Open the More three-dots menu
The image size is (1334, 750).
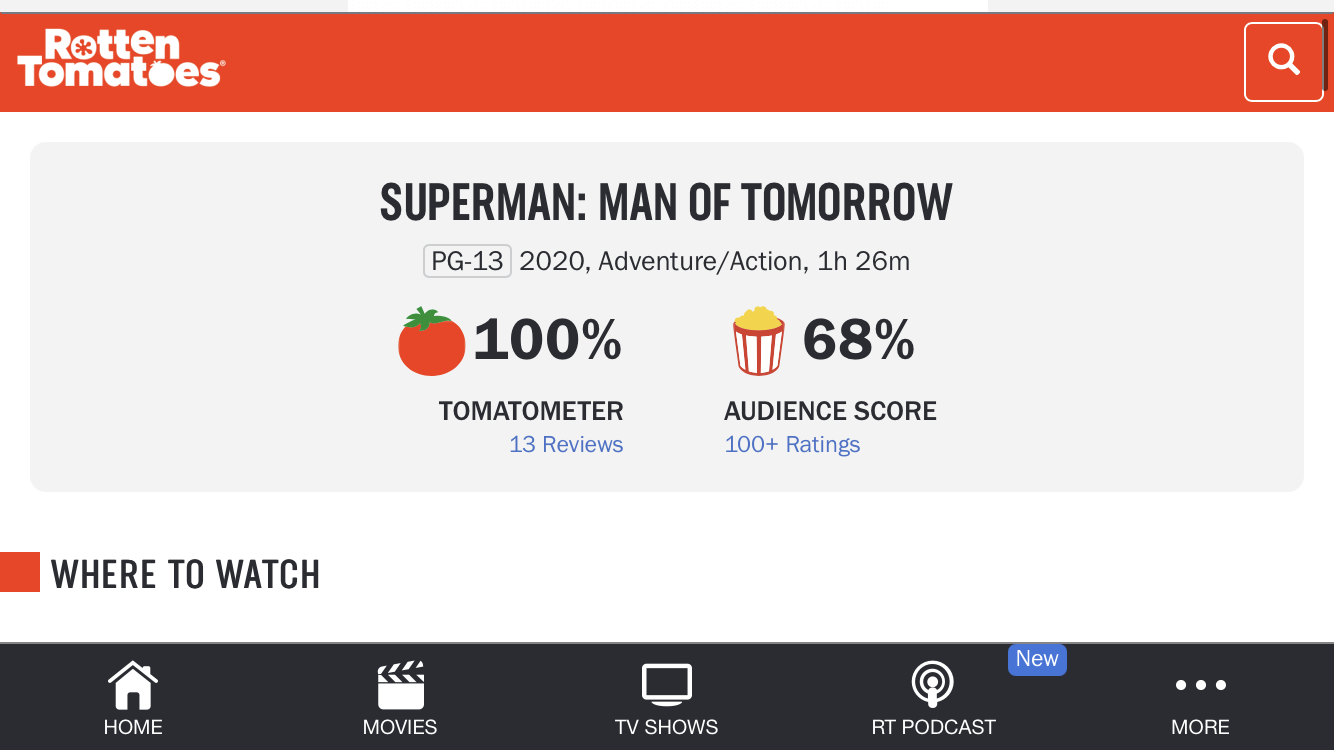point(1200,685)
